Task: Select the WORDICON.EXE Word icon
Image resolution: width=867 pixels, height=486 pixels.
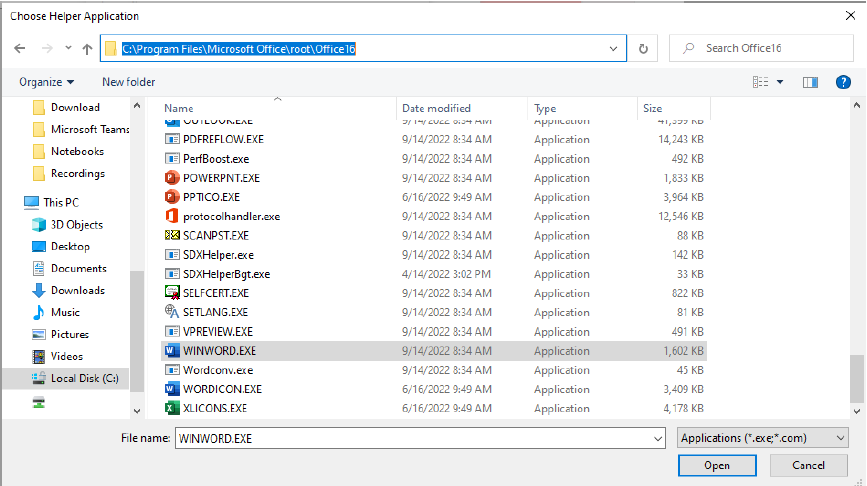Action: (x=172, y=389)
